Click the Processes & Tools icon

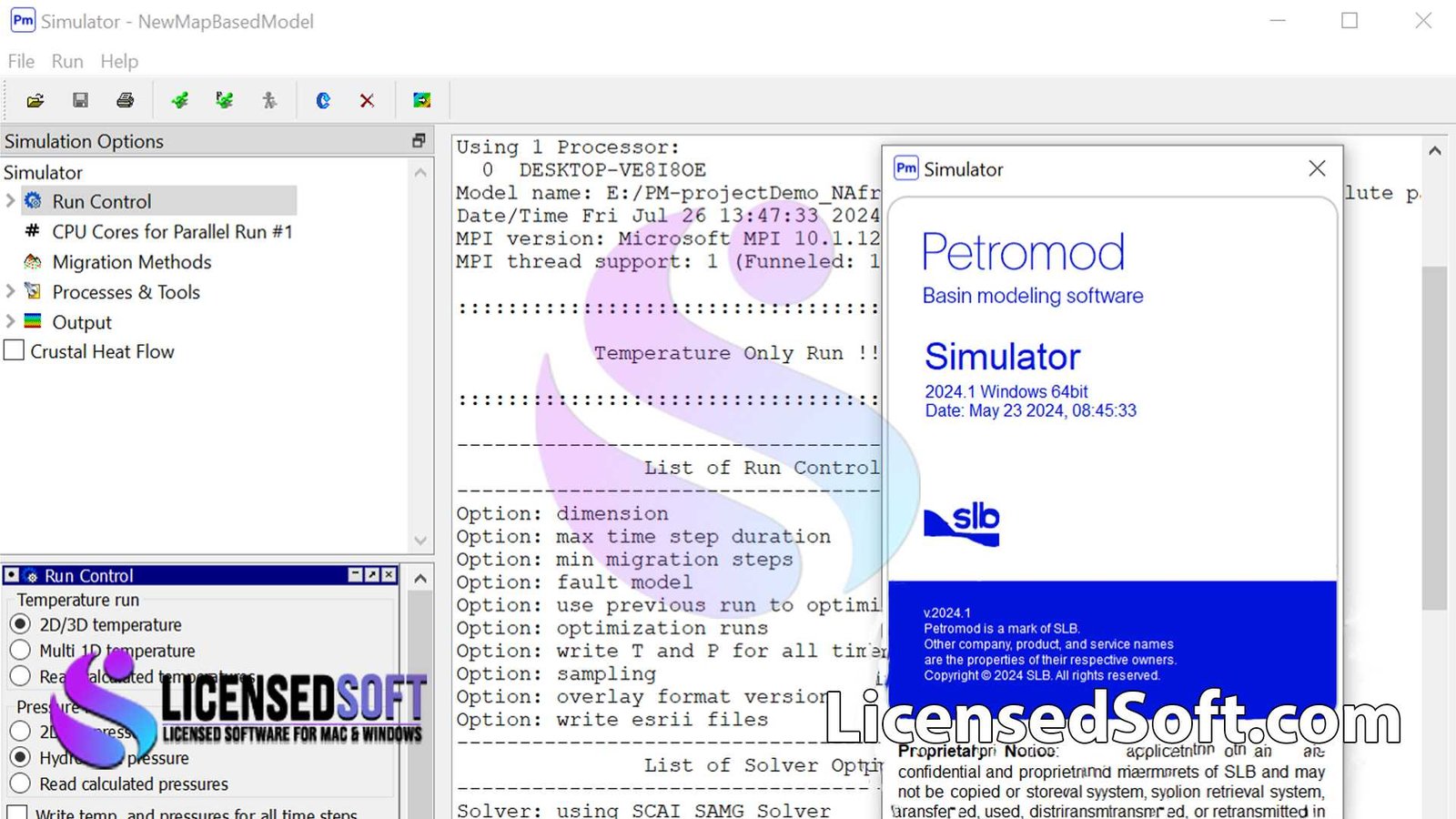point(33,291)
